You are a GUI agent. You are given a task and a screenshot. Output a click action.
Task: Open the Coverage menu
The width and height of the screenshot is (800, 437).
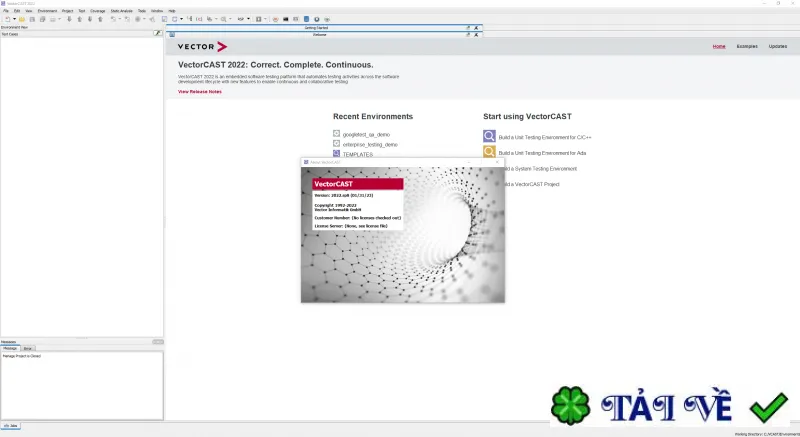tap(97, 11)
